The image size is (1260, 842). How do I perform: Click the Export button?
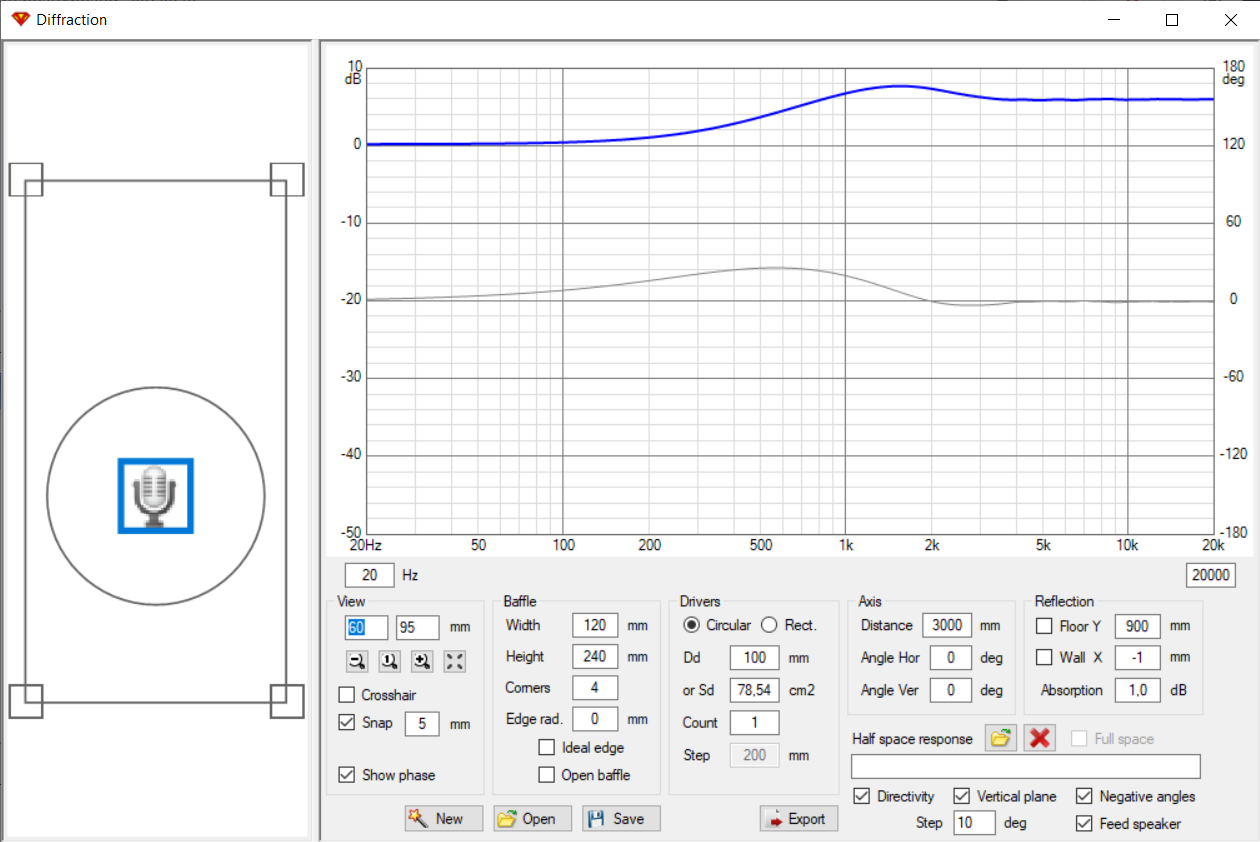(x=799, y=818)
